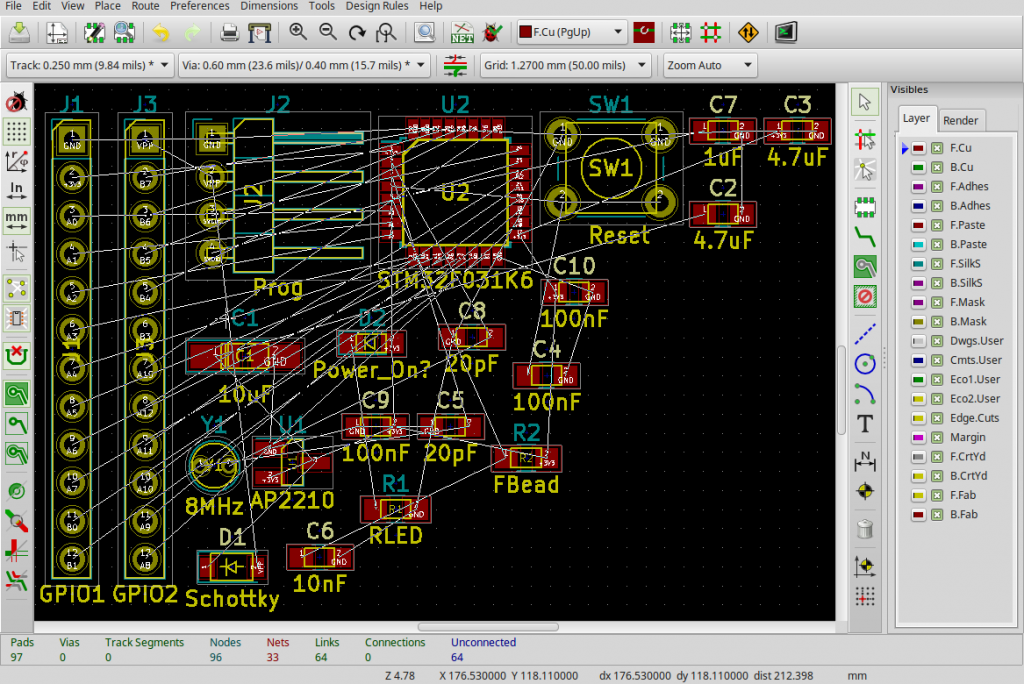Click the Plot icon
Viewport: 1024px width, 684px height.
(259, 32)
